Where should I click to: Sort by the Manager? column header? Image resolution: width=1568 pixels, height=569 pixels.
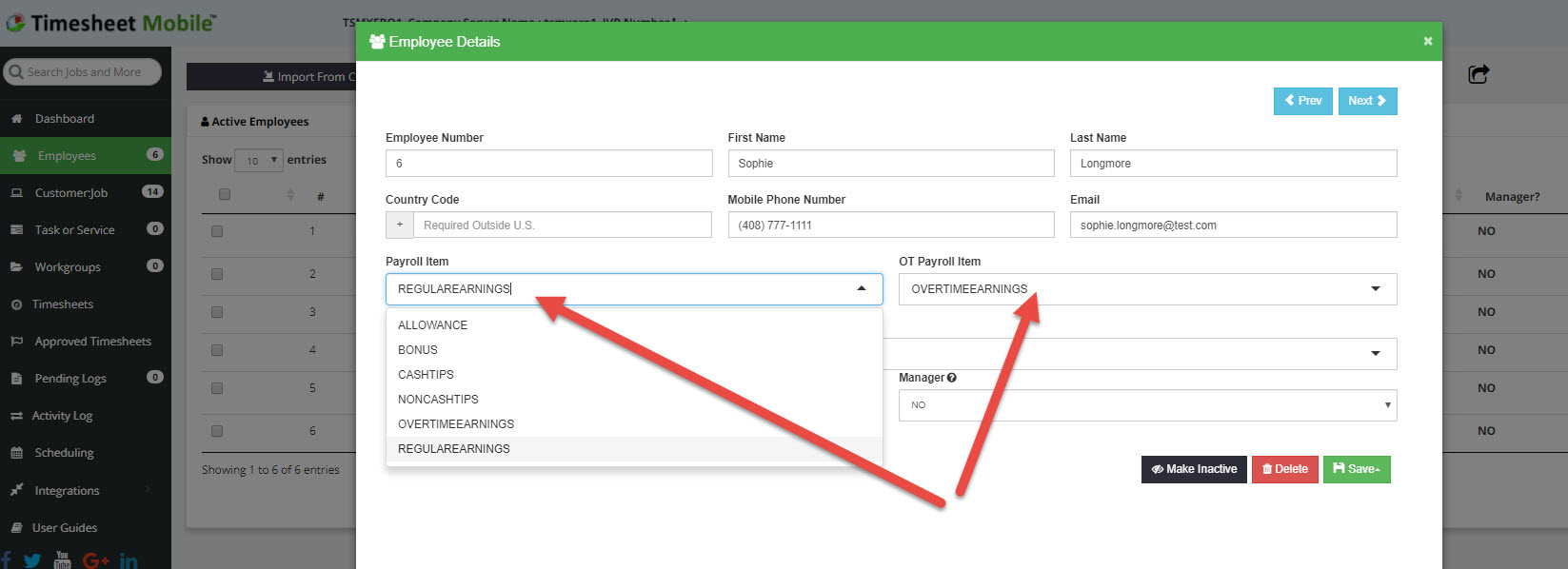[x=1512, y=197]
